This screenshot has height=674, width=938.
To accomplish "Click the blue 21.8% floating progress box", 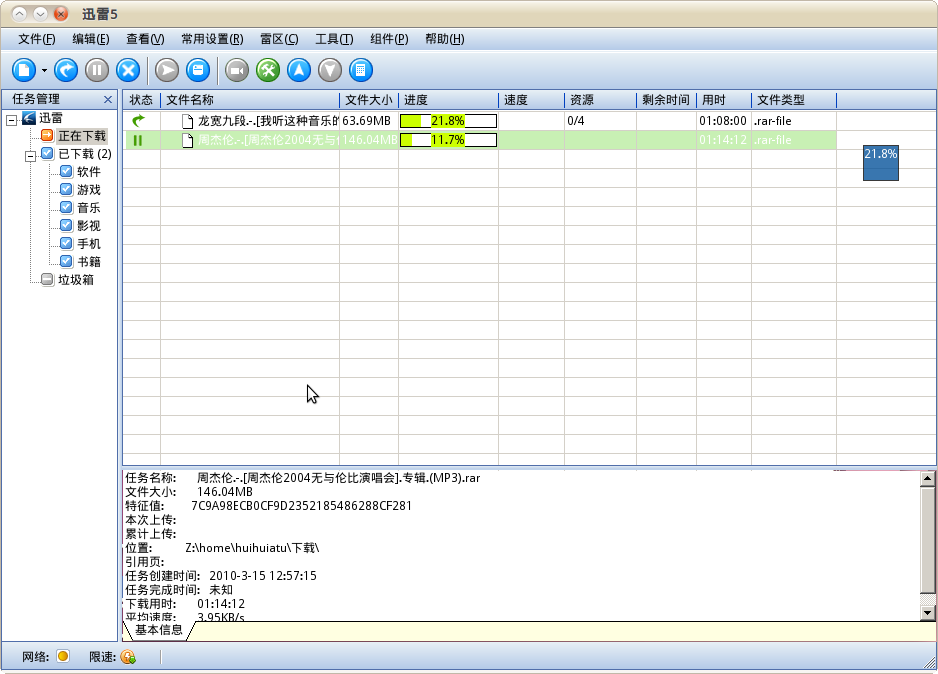I will (x=881, y=163).
